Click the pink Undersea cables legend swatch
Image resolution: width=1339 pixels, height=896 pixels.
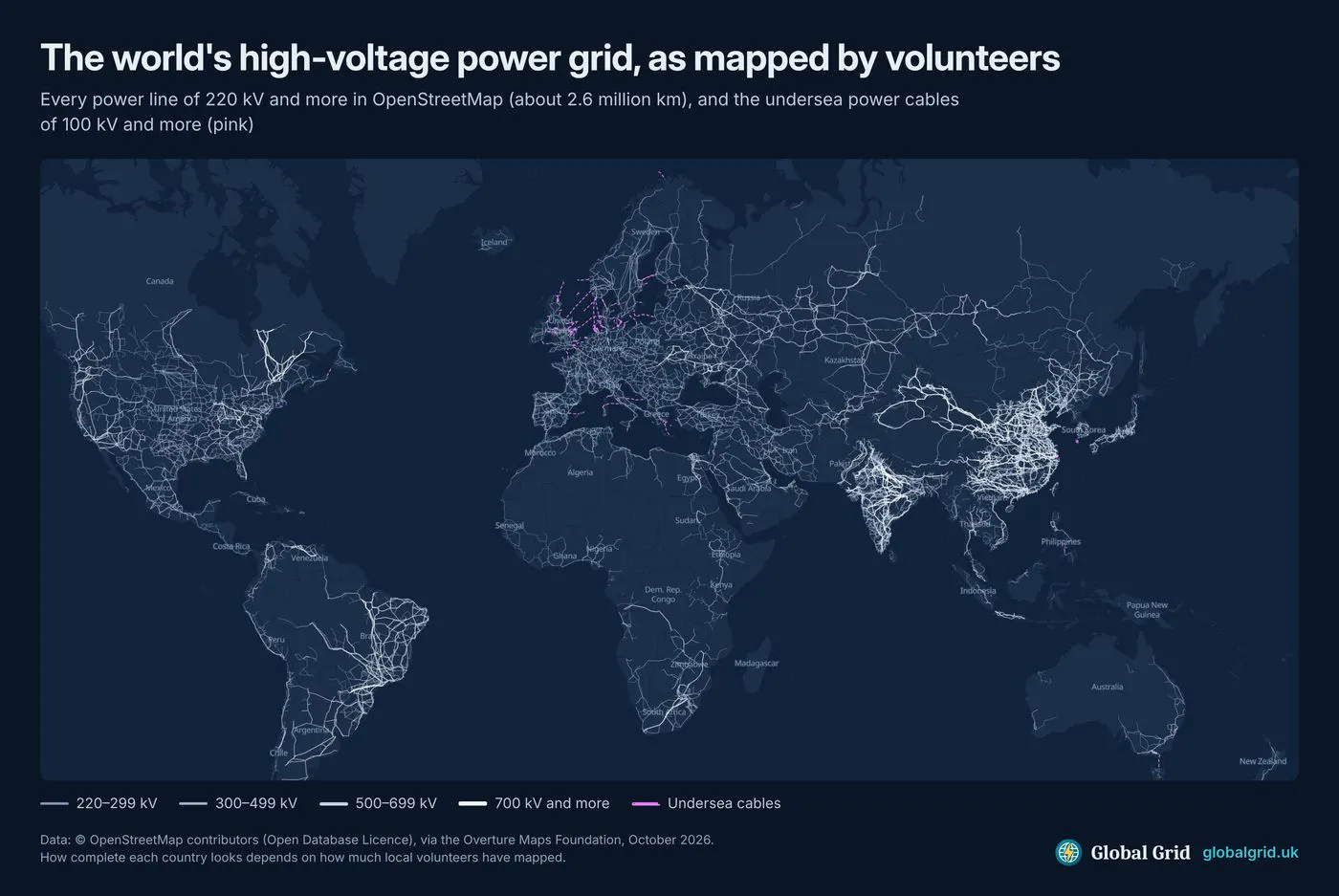(x=647, y=803)
